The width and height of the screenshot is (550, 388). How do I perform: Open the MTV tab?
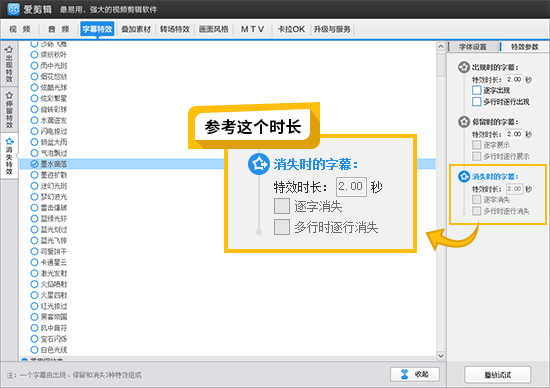point(252,29)
